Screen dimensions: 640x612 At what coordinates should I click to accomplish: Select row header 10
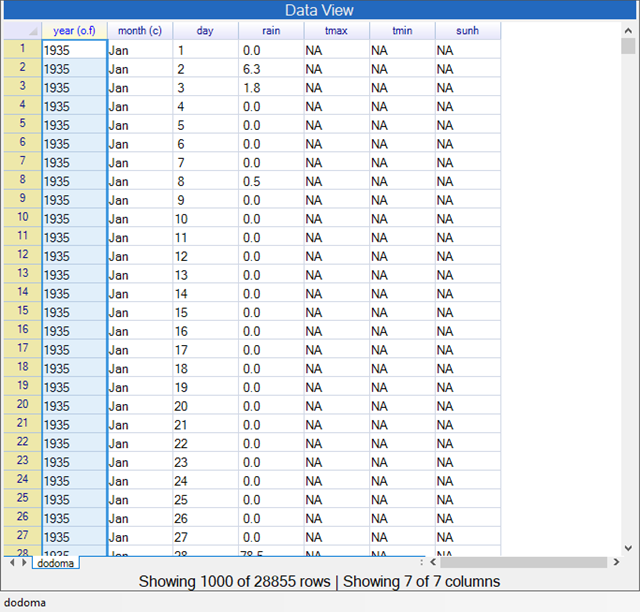[22, 217]
